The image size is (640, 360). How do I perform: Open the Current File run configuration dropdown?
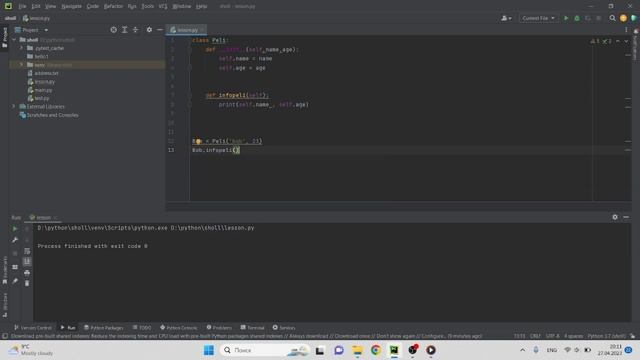[x=538, y=18]
